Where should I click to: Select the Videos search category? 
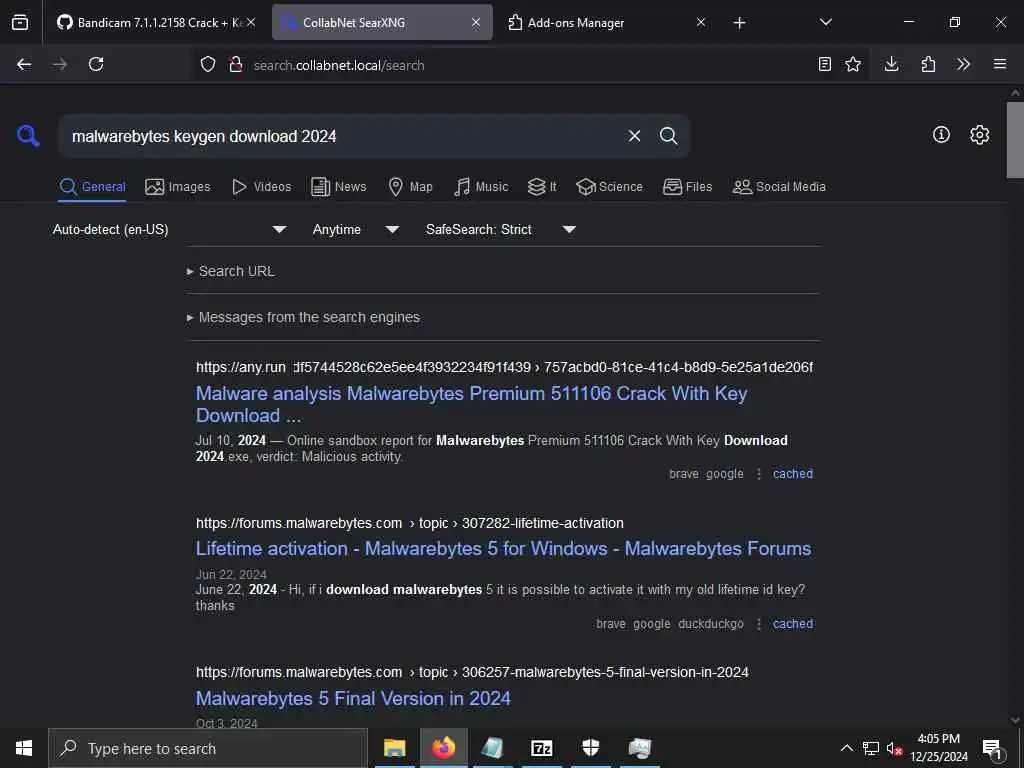(x=261, y=187)
